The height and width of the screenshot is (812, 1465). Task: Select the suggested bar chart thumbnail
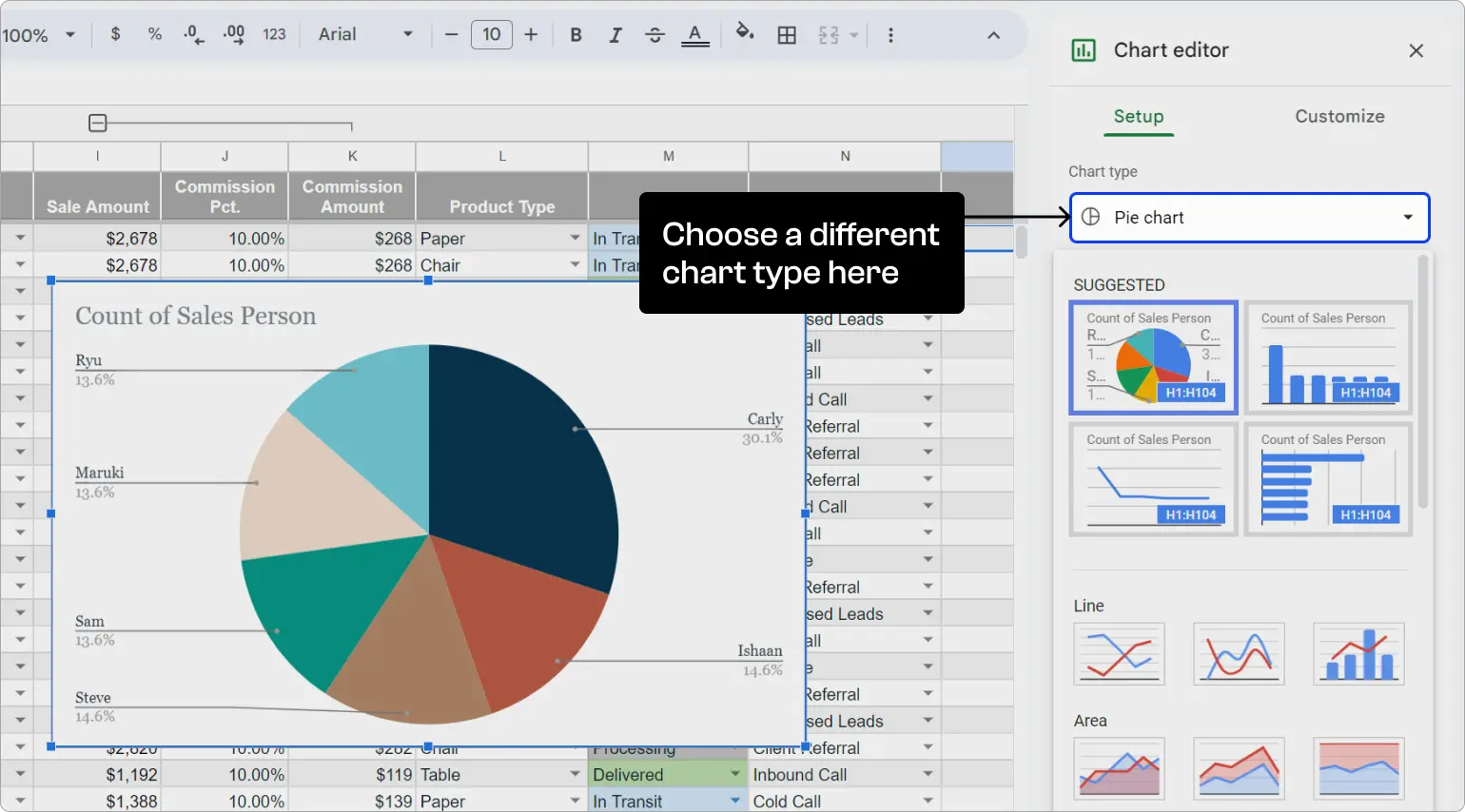(x=1328, y=479)
